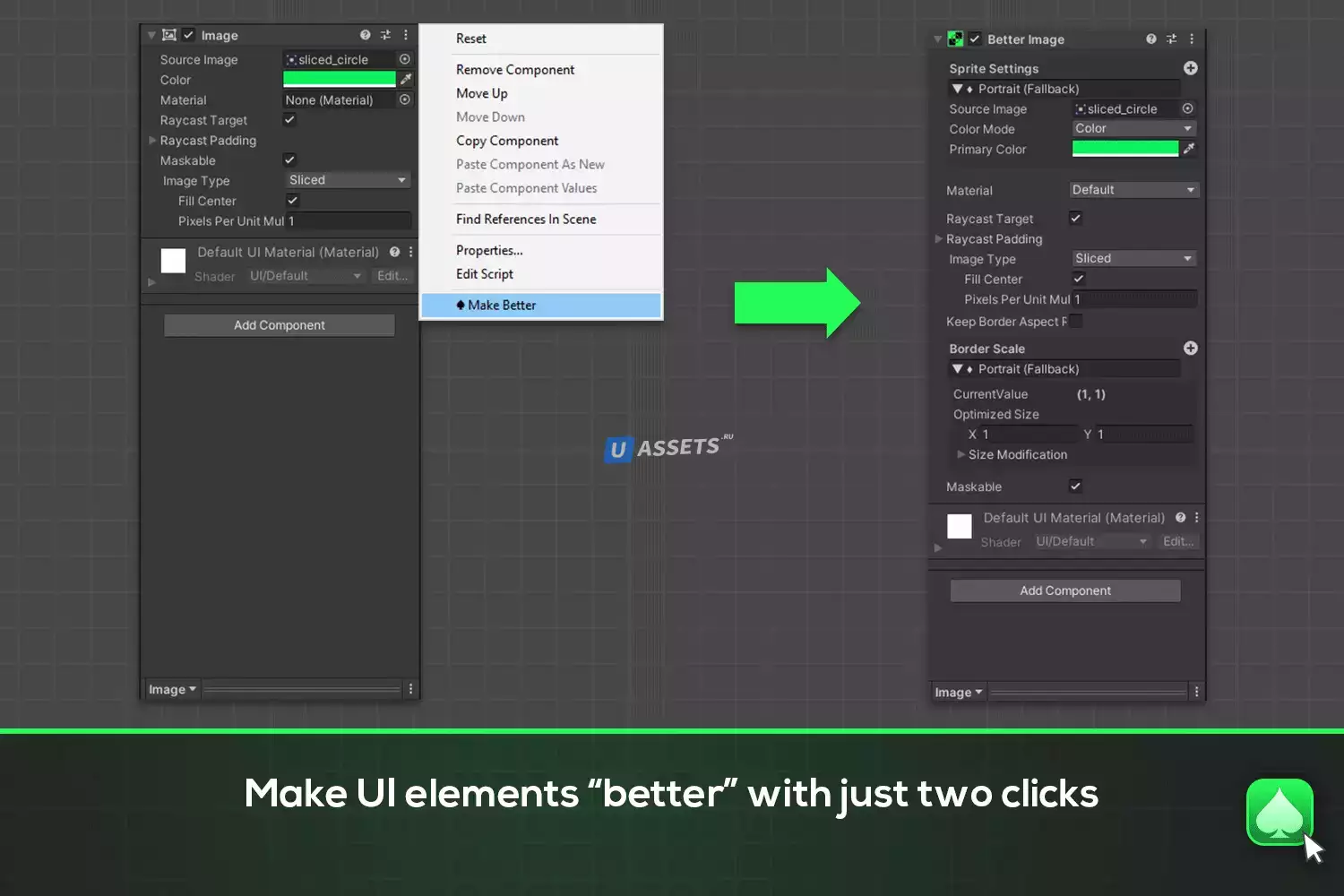Image resolution: width=1344 pixels, height=896 pixels.
Task: Click Add Component in the right inspector
Action: coord(1065,590)
